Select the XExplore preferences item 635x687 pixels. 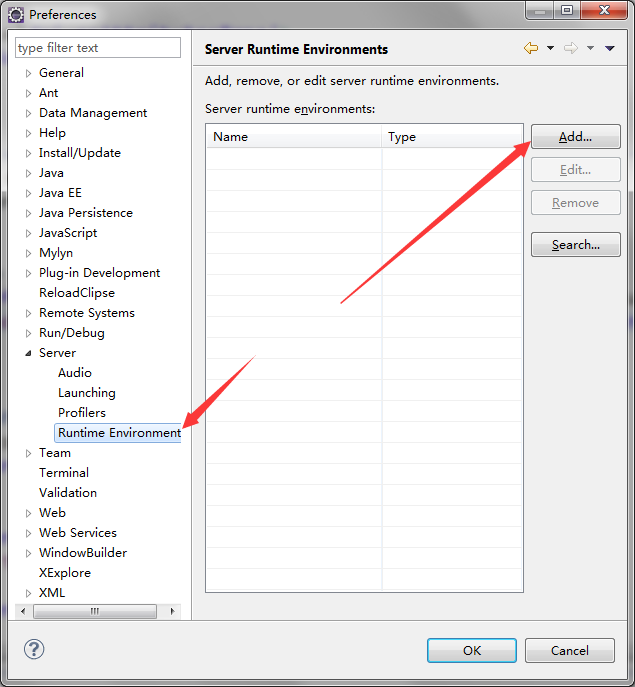pos(65,573)
